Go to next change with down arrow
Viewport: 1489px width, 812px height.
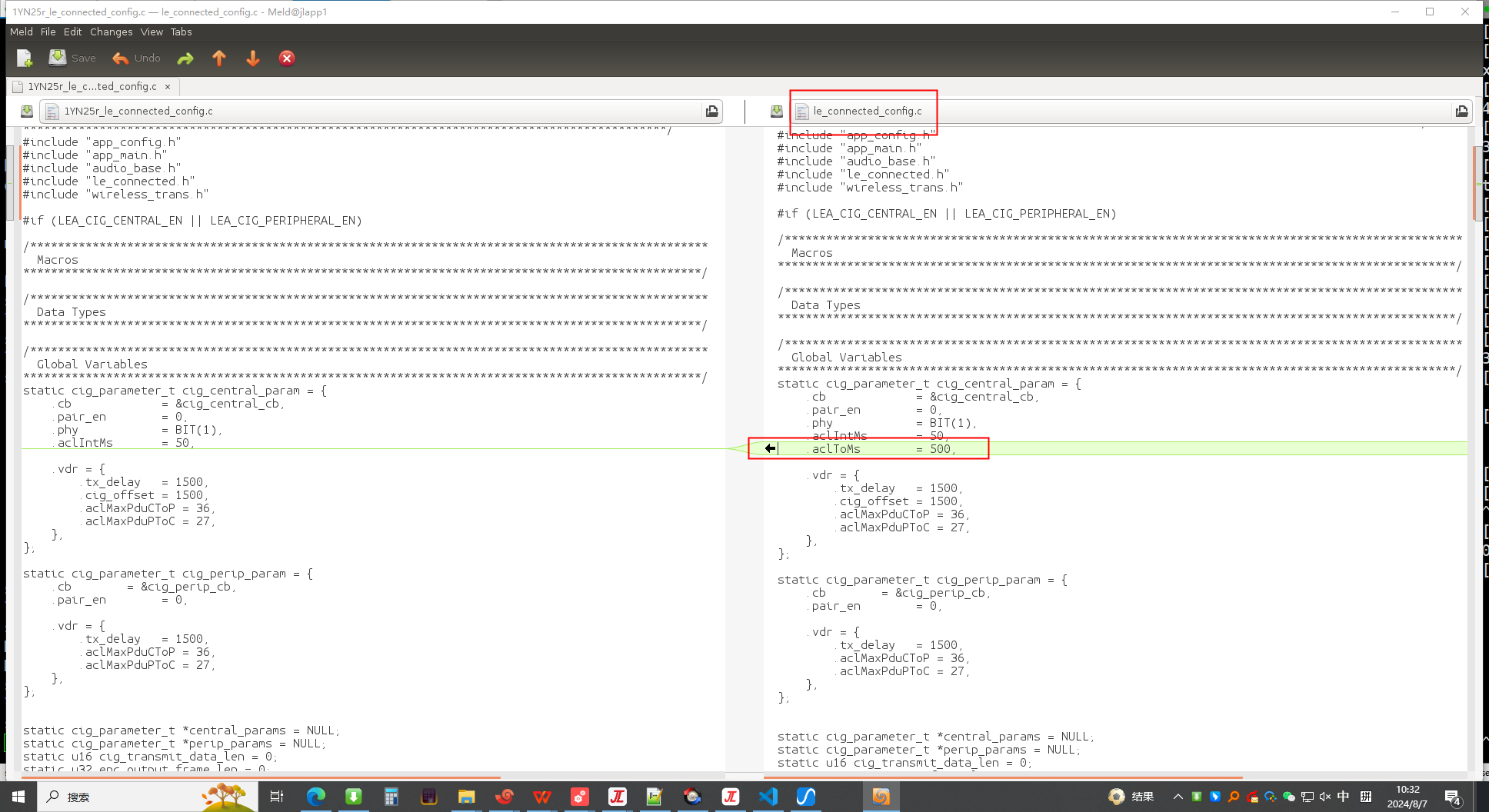click(253, 58)
